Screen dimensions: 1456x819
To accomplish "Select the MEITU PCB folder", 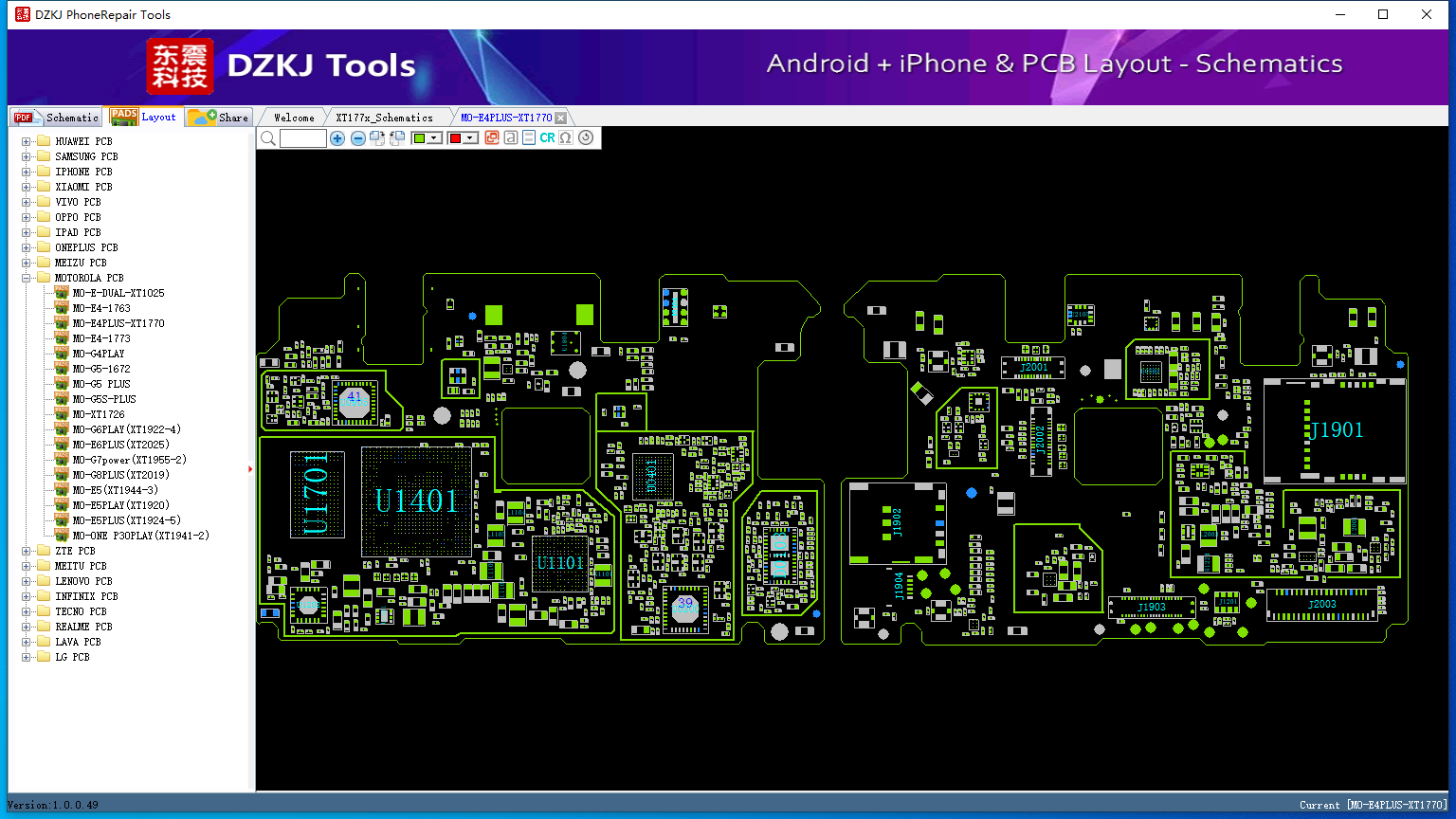I will click(81, 566).
